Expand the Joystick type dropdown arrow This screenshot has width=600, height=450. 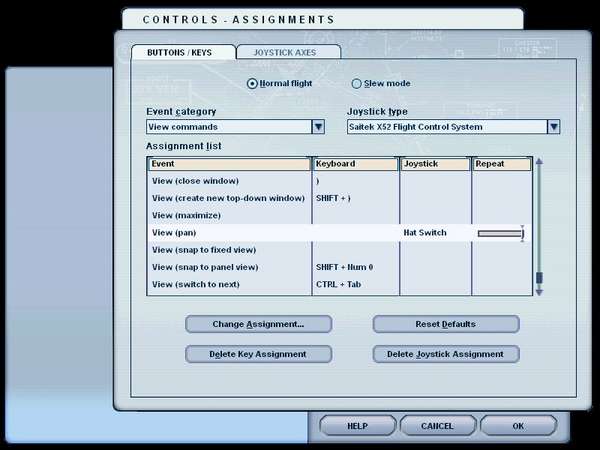[x=553, y=127]
